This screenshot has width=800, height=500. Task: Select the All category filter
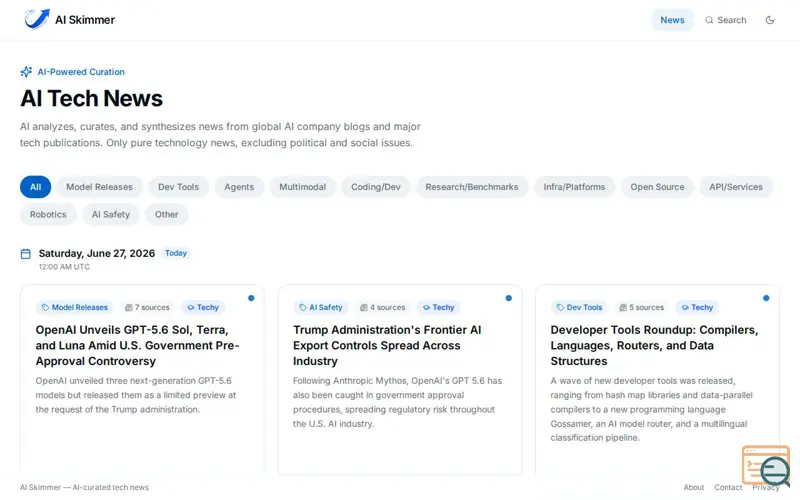pyautogui.click(x=35, y=187)
